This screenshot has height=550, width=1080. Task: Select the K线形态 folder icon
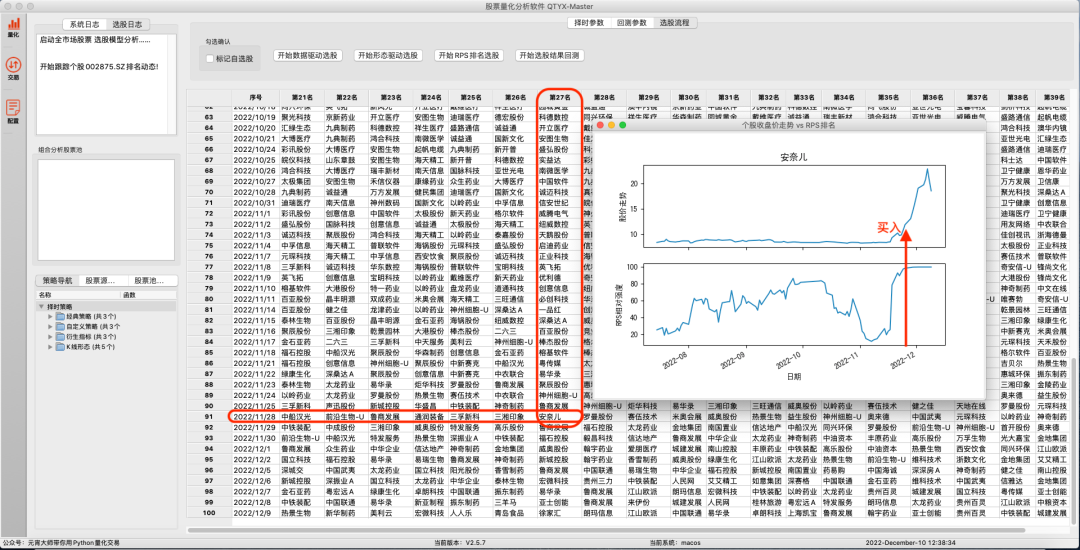pyautogui.click(x=61, y=347)
